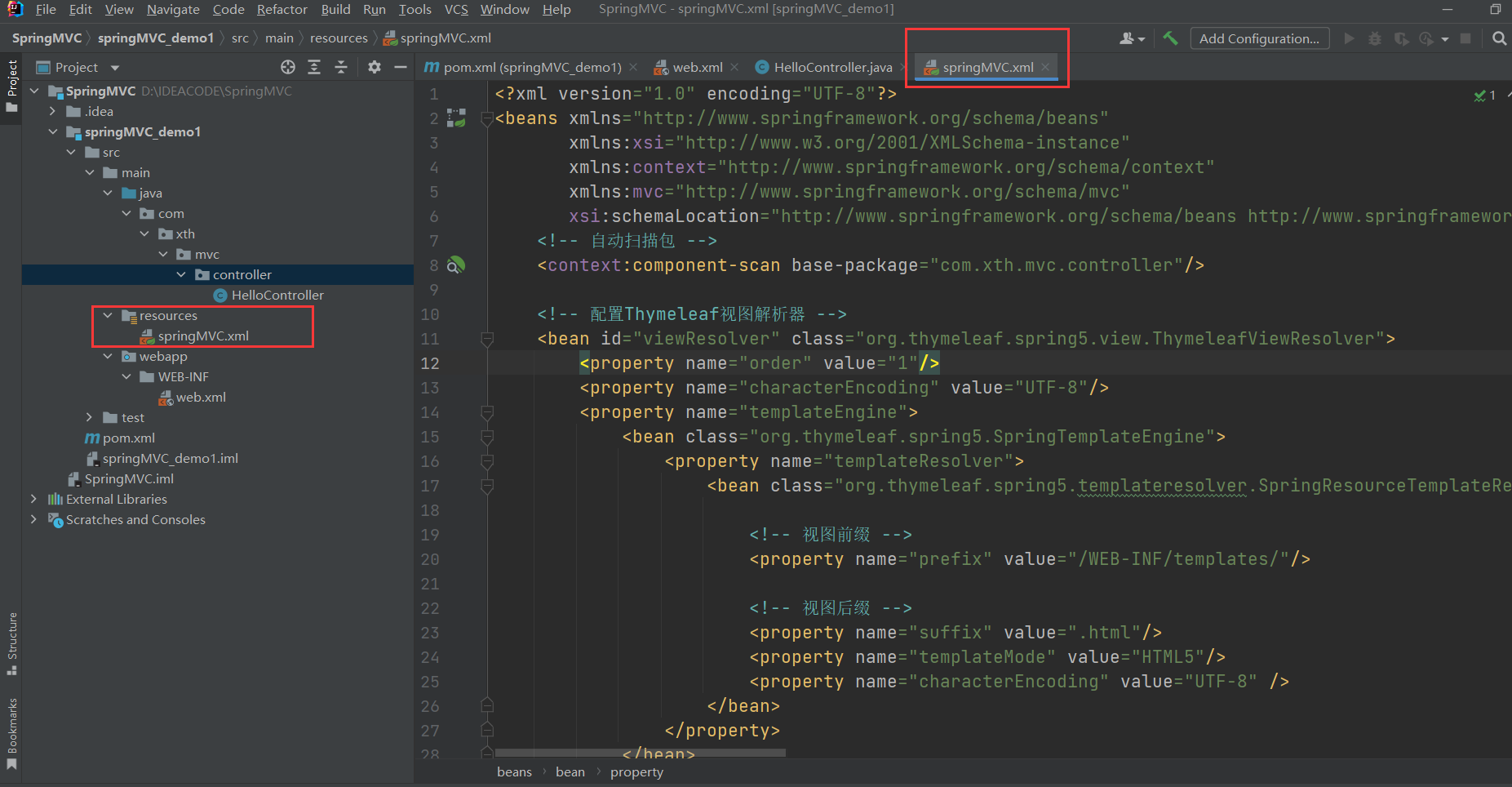The image size is (1512, 787).
Task: Click Collapse All in Project panel
Action: click(x=341, y=67)
